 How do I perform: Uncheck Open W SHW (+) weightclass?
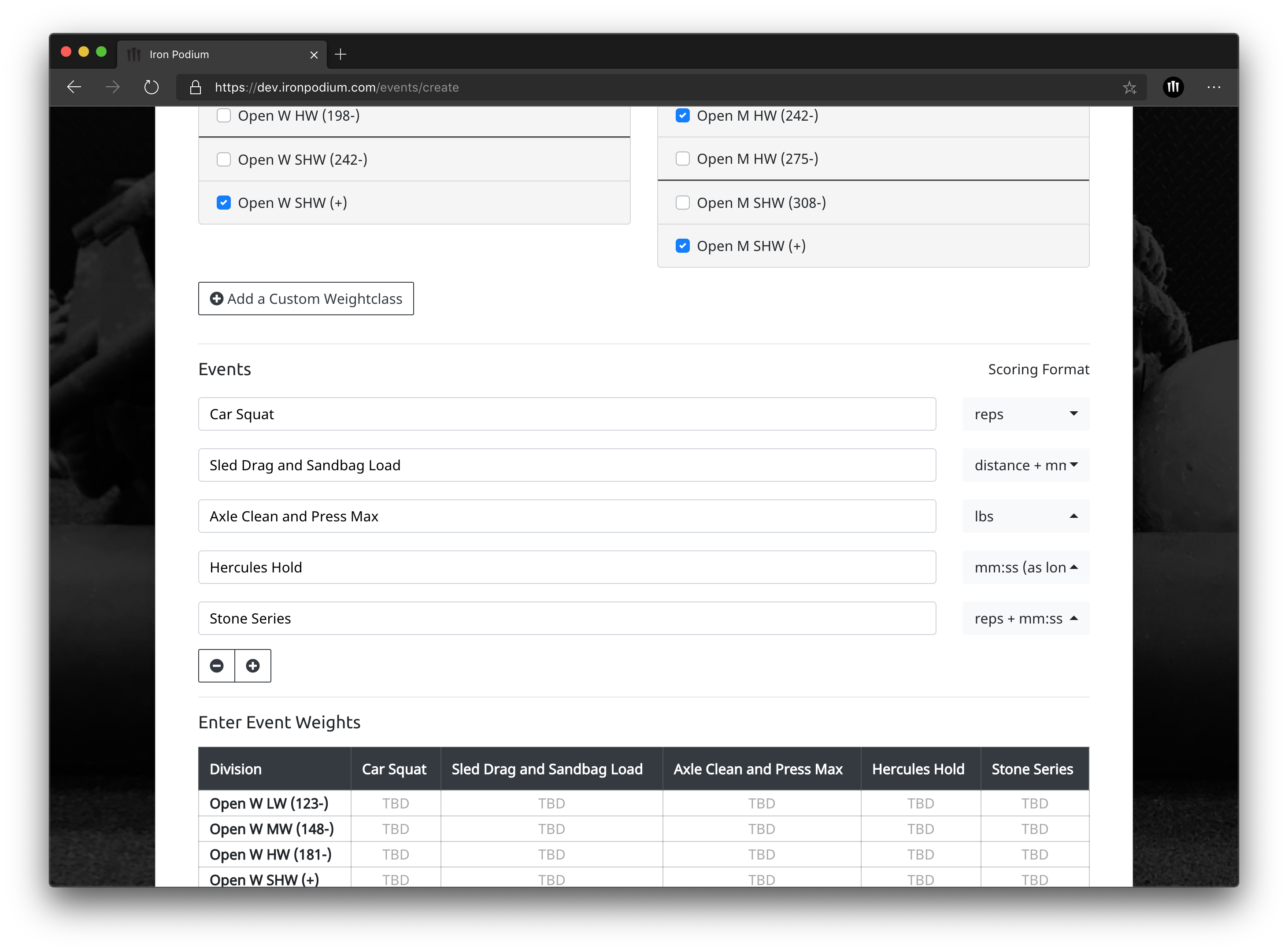click(224, 202)
